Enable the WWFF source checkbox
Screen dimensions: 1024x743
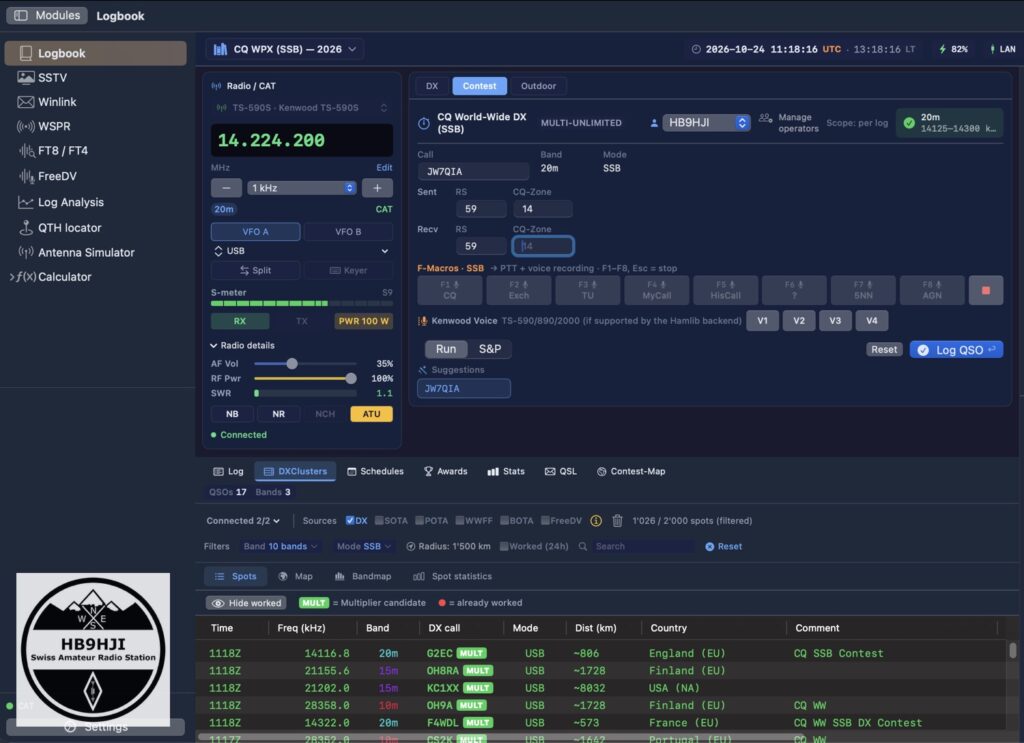pyautogui.click(x=460, y=521)
